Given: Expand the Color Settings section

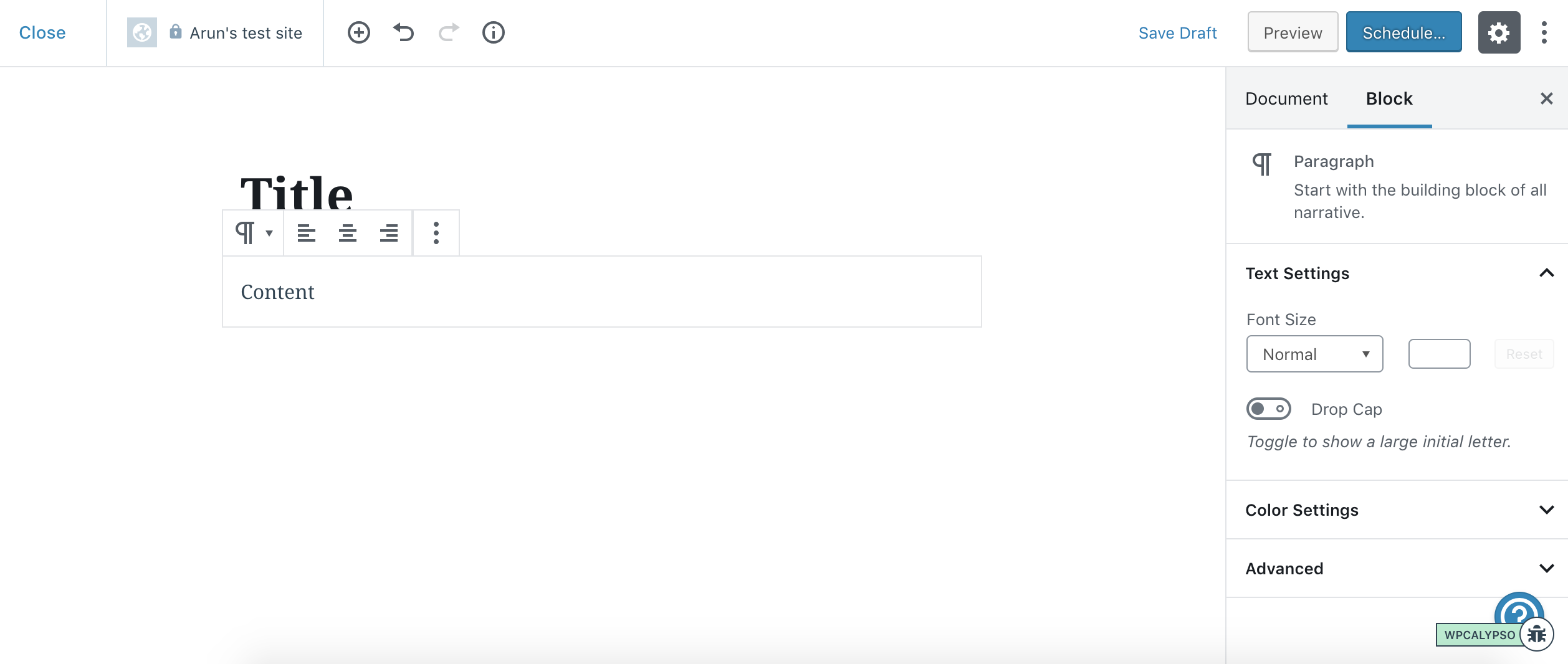Looking at the screenshot, I should point(1547,510).
